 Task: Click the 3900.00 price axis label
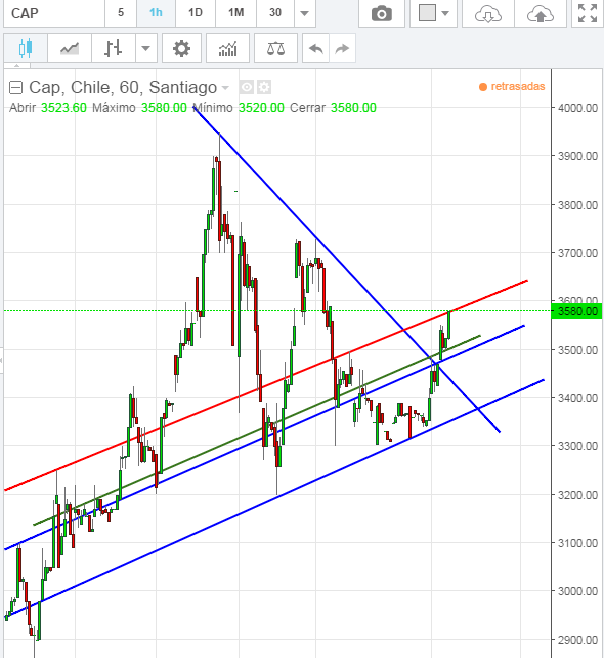[578, 156]
